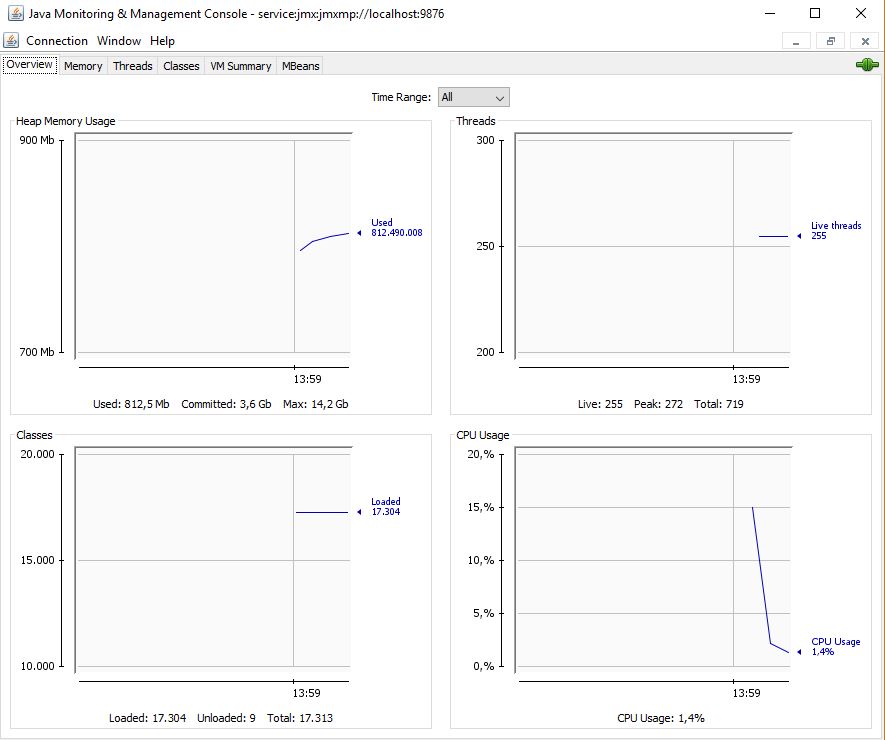Click the Total: 719 threads text
885x740 pixels.
[x=718, y=404]
